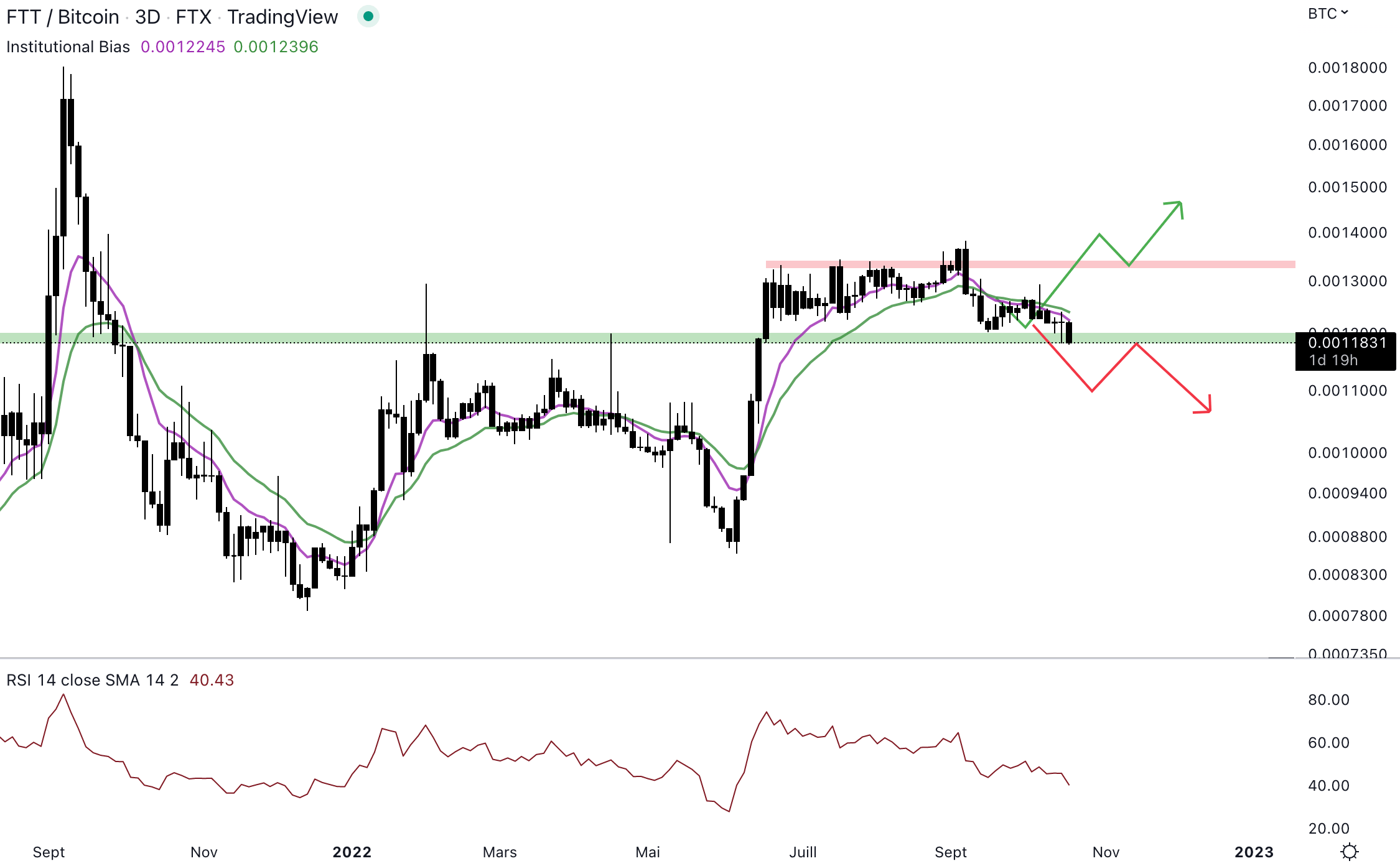Click the 2022 label on time axis

(352, 852)
